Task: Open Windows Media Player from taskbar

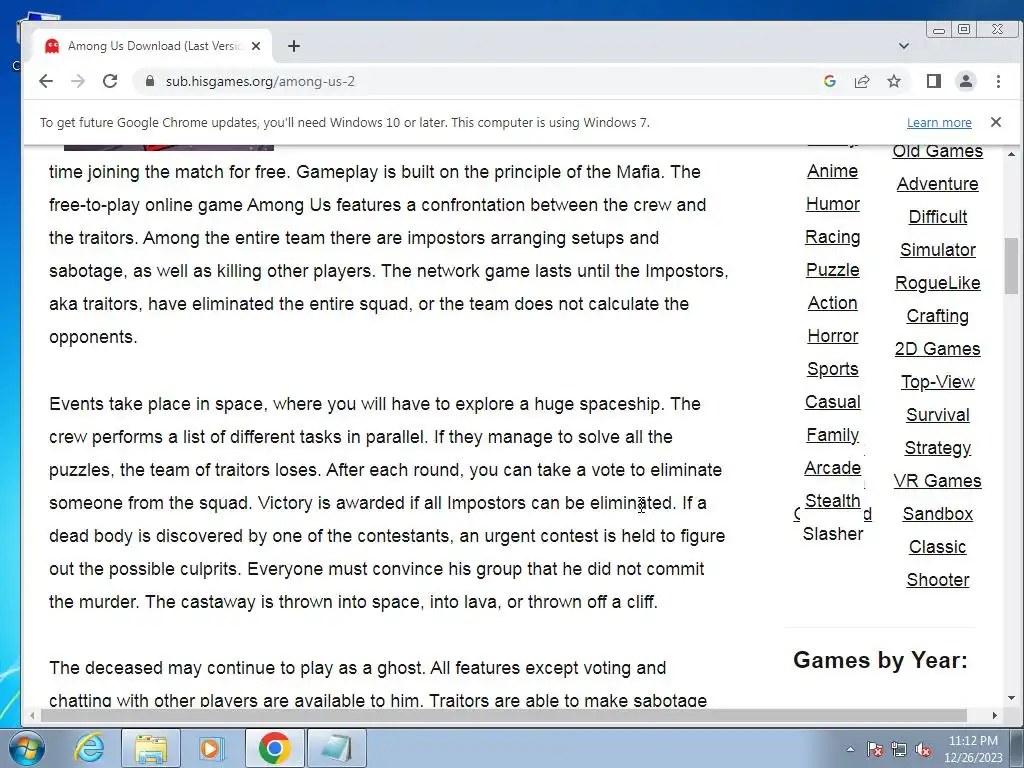Action: 212,748
